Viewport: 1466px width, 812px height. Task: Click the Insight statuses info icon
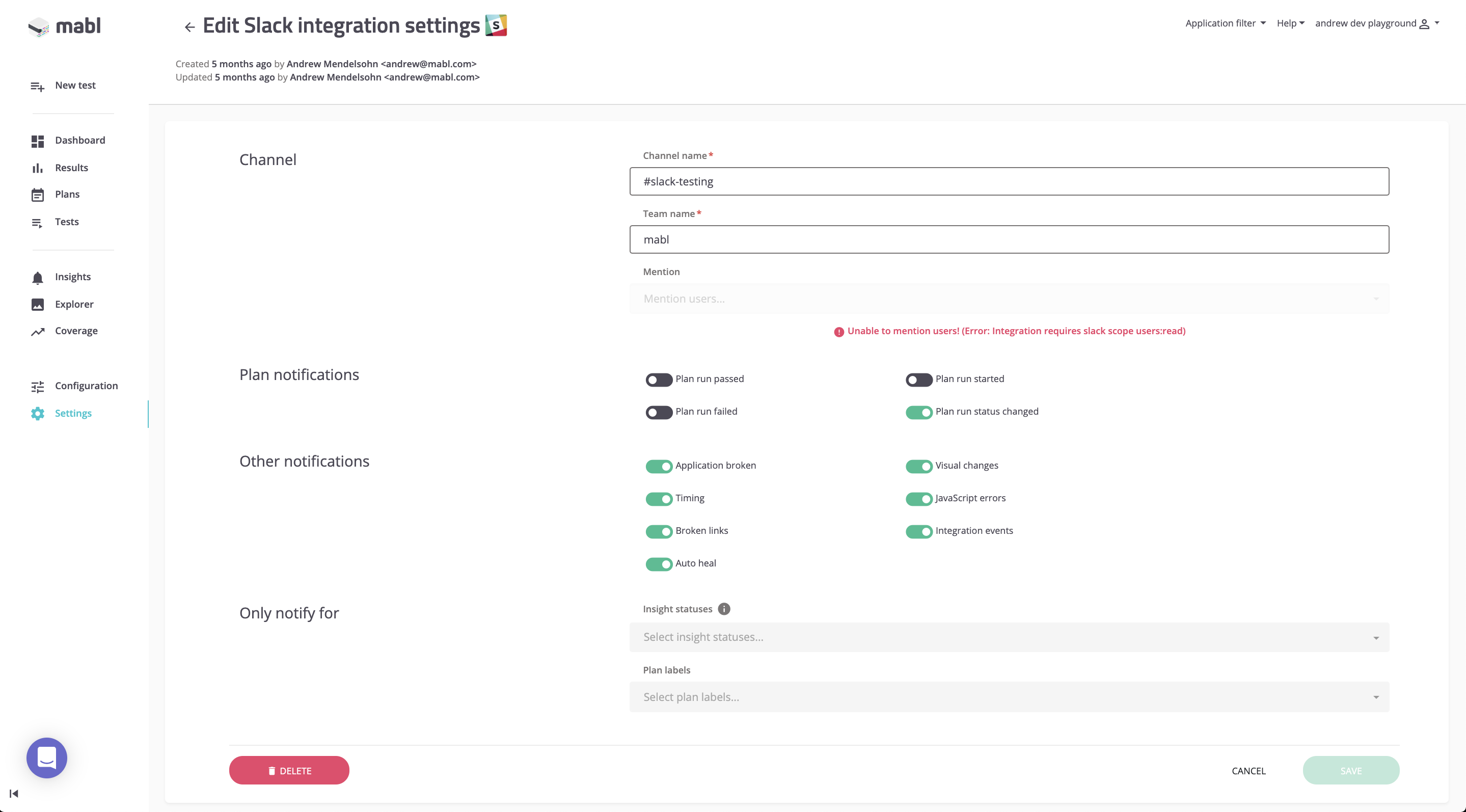click(x=724, y=609)
